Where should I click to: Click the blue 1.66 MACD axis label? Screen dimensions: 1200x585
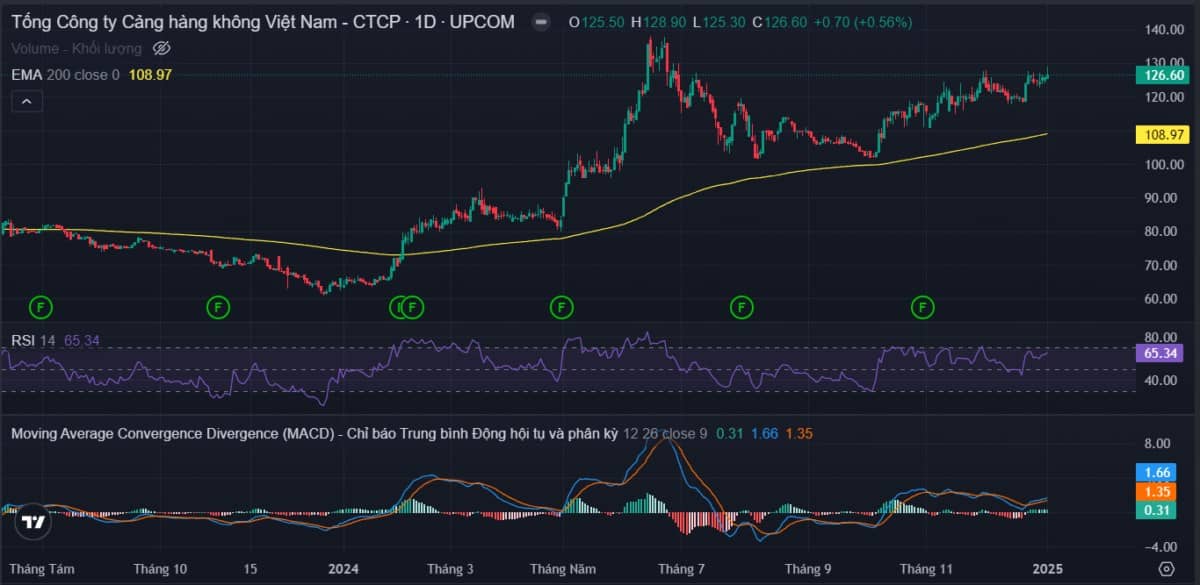click(1156, 473)
